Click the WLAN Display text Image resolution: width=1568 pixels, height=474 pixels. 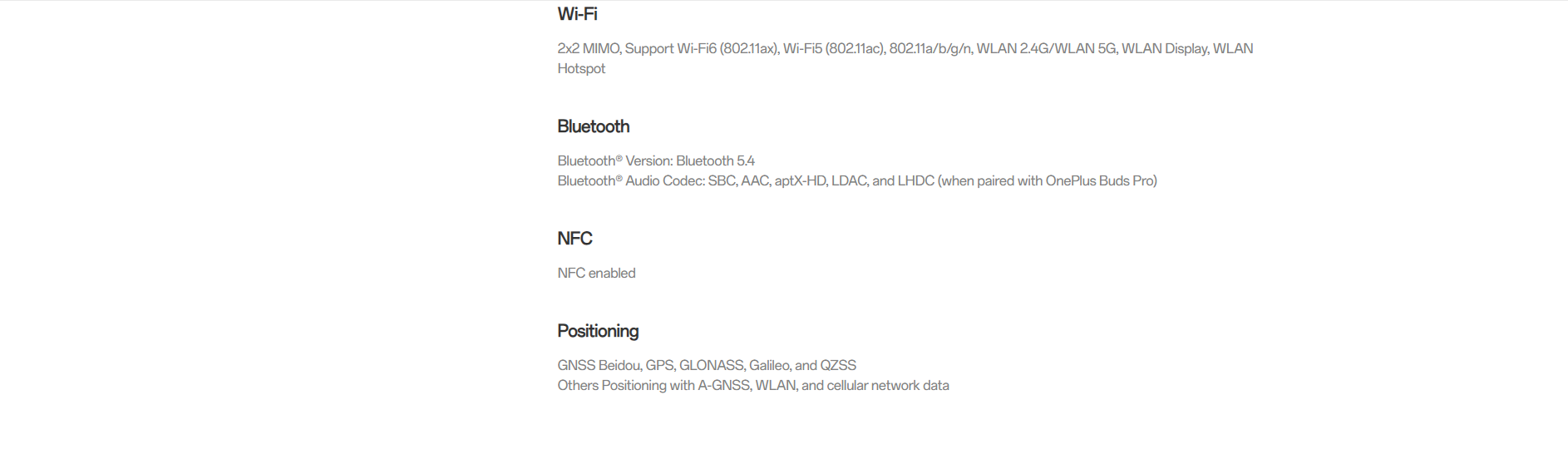tap(1164, 49)
